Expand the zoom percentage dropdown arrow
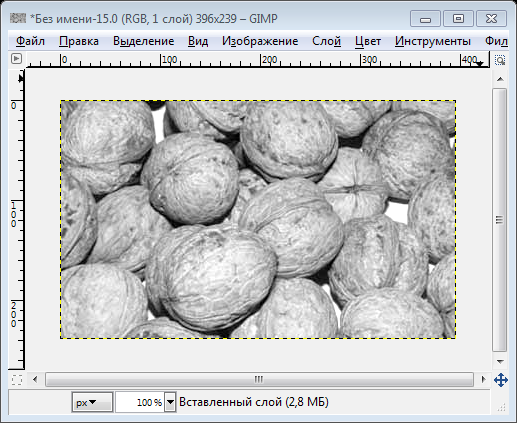 tap(170, 402)
